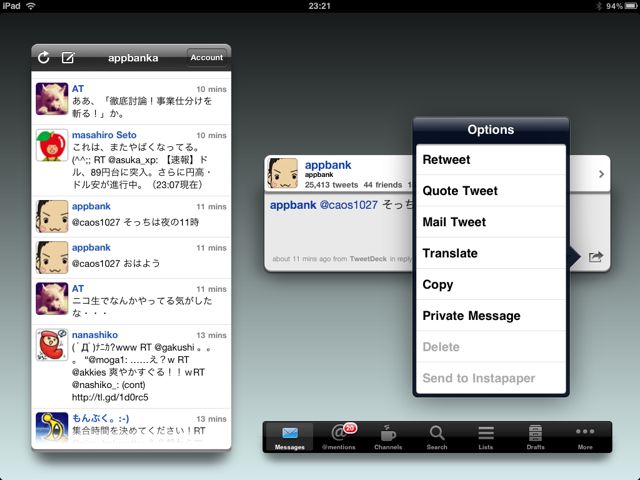
Task: Tap もんぷく avatar in timeline
Action: (x=52, y=427)
